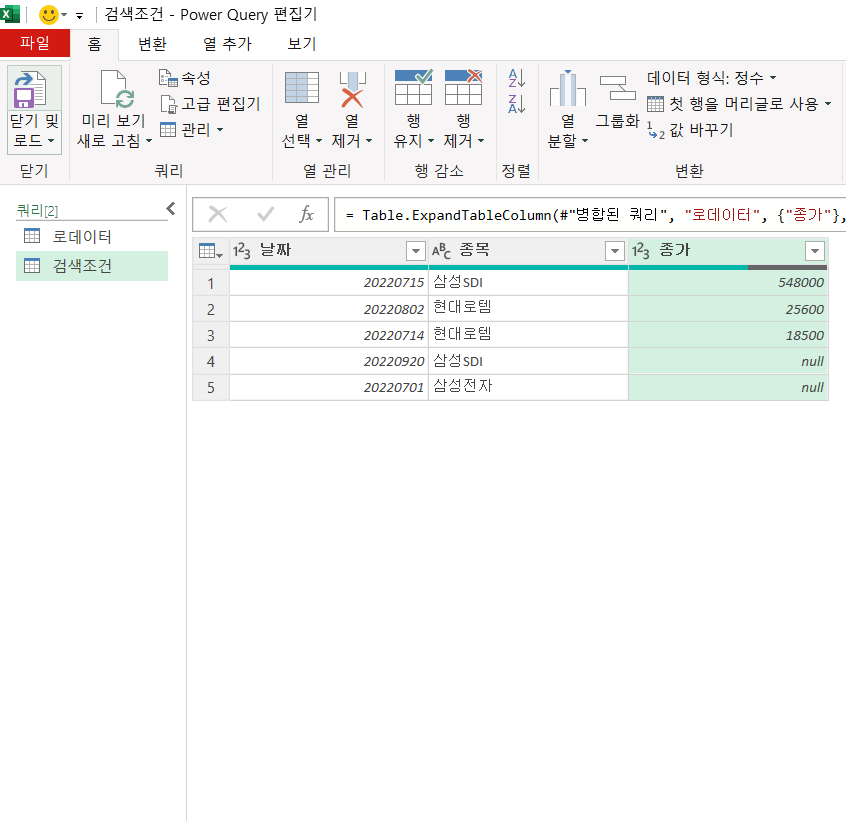846x821 pixels.
Task: Click the 종목 column data type icon
Action: click(x=441, y=251)
